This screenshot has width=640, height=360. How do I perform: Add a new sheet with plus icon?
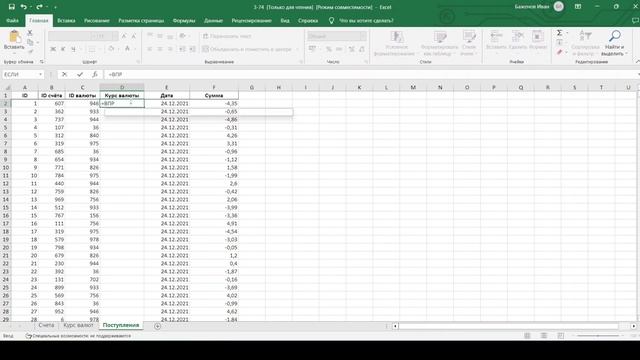[x=158, y=326]
